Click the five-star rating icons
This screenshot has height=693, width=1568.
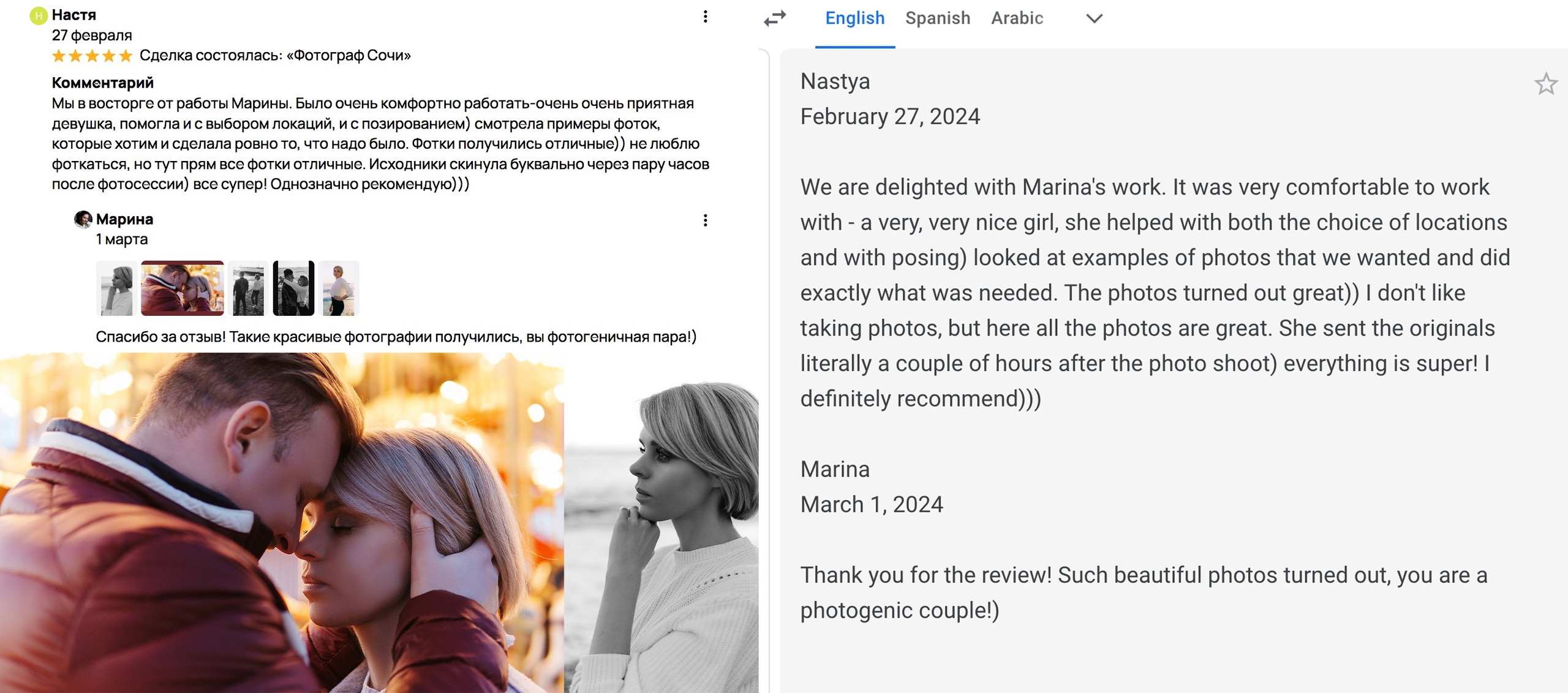click(x=92, y=56)
